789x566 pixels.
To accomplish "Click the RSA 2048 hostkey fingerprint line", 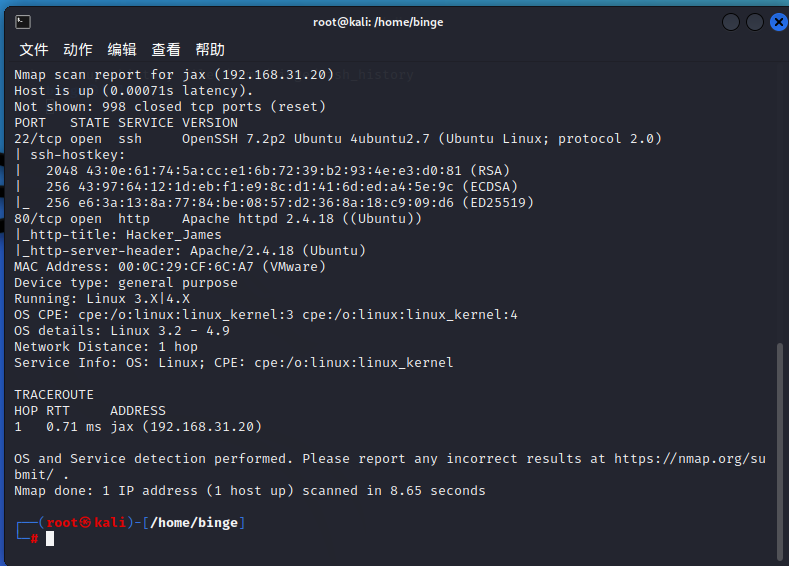I will 262,171.
